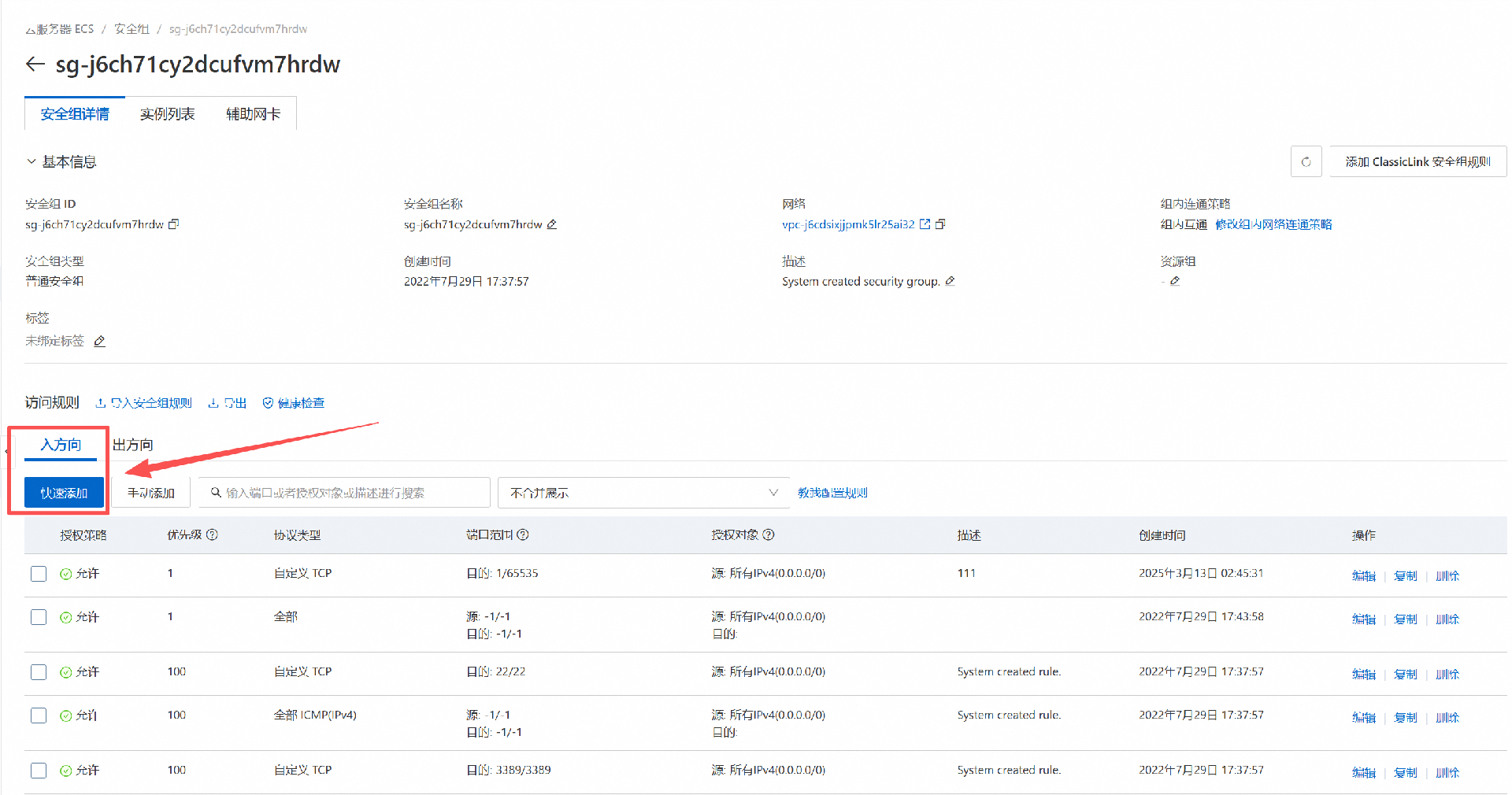The width and height of the screenshot is (1512, 795).
Task: Collapse the 基本信息 section chevron
Action: (31, 161)
